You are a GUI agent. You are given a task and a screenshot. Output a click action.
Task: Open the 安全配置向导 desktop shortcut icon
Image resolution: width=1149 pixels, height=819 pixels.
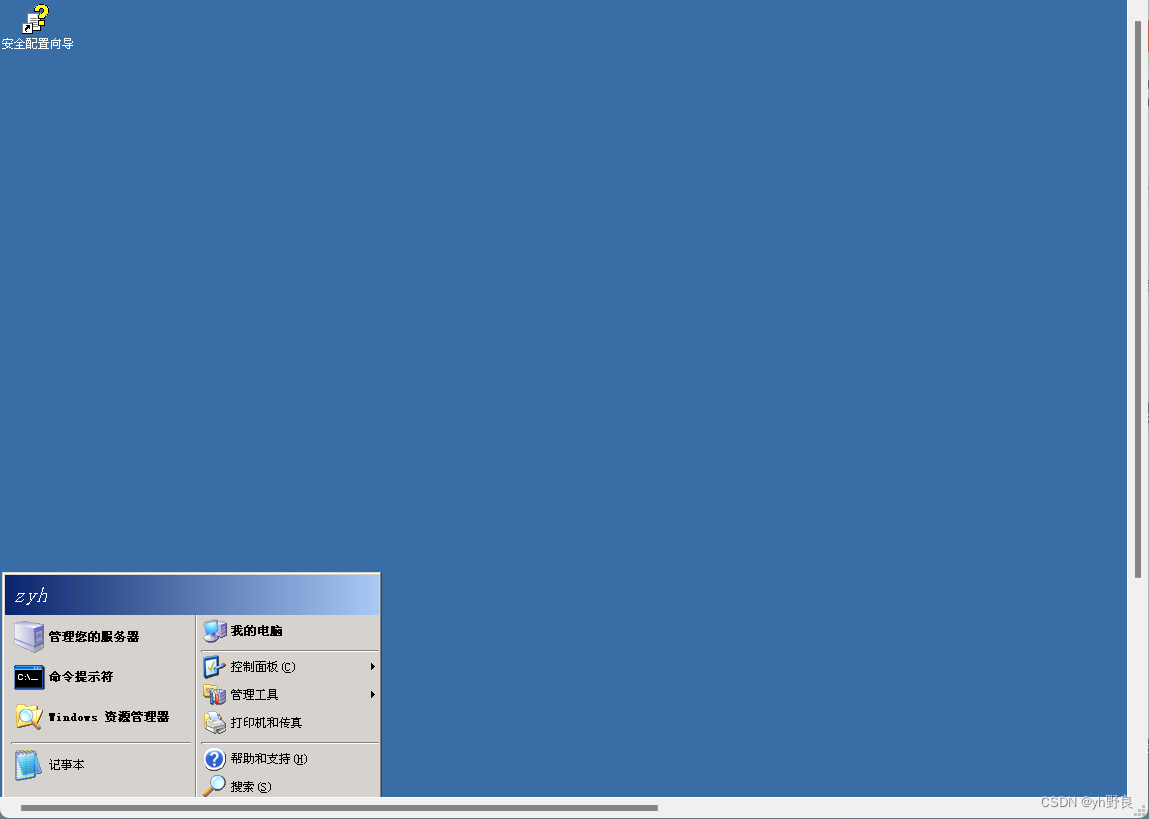[36, 19]
